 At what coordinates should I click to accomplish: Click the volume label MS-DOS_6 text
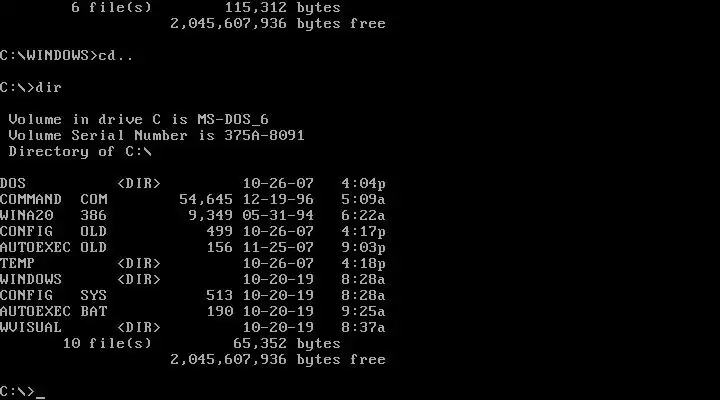point(233,120)
